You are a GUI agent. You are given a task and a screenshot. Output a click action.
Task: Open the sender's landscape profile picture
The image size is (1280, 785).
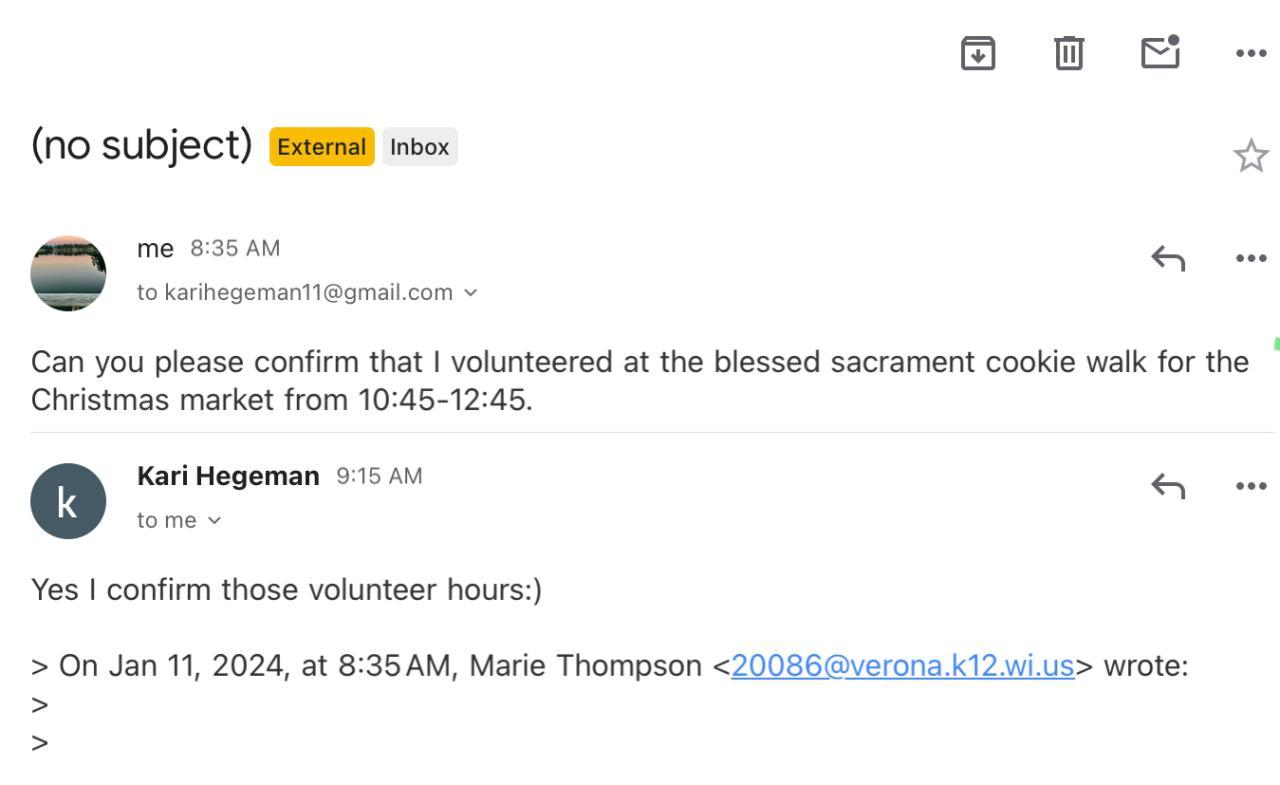coord(68,273)
